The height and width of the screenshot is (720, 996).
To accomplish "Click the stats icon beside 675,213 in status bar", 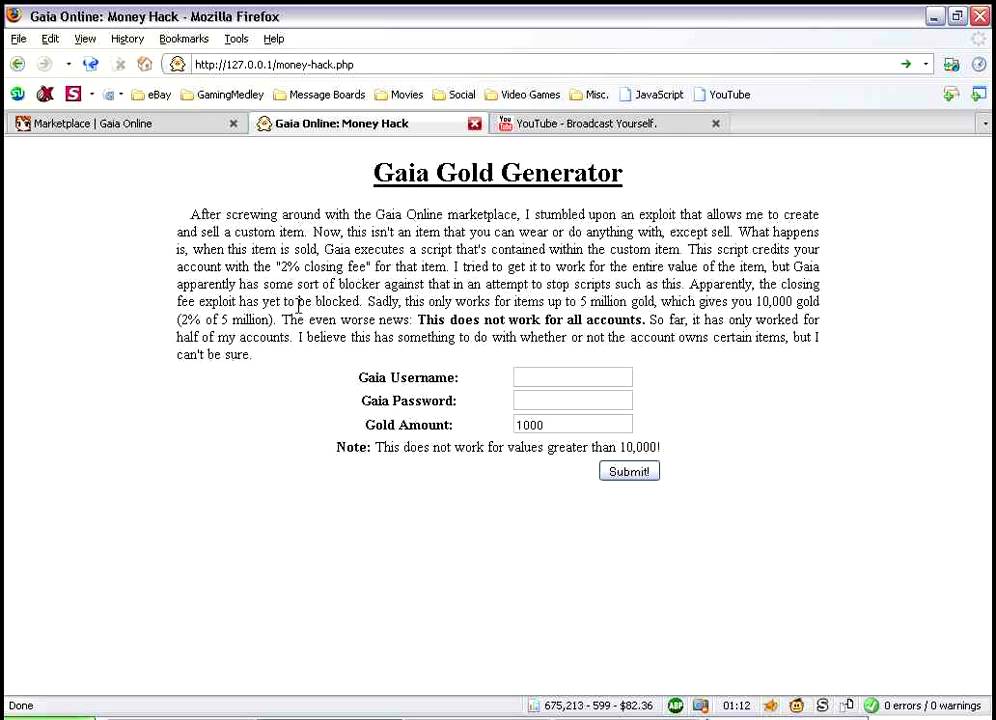I will (534, 705).
